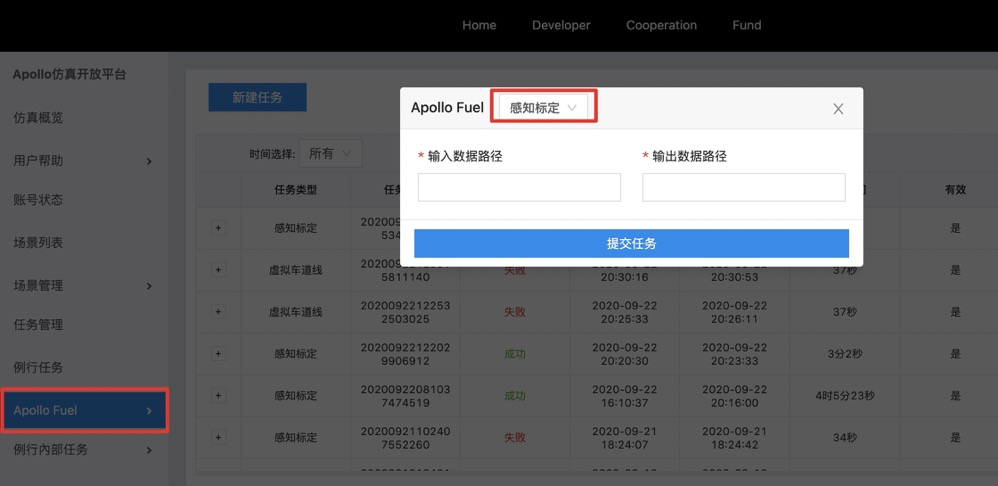The image size is (998, 486).
Task: Select task ID ending 2503025
Action: coord(405,312)
